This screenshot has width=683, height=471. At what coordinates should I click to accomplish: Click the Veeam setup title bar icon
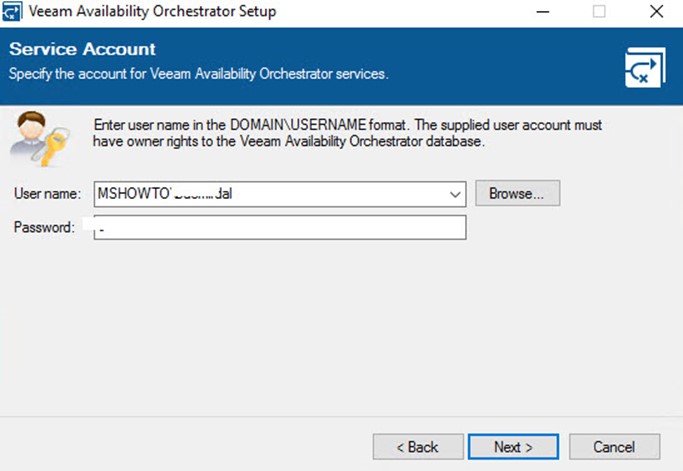[11, 11]
